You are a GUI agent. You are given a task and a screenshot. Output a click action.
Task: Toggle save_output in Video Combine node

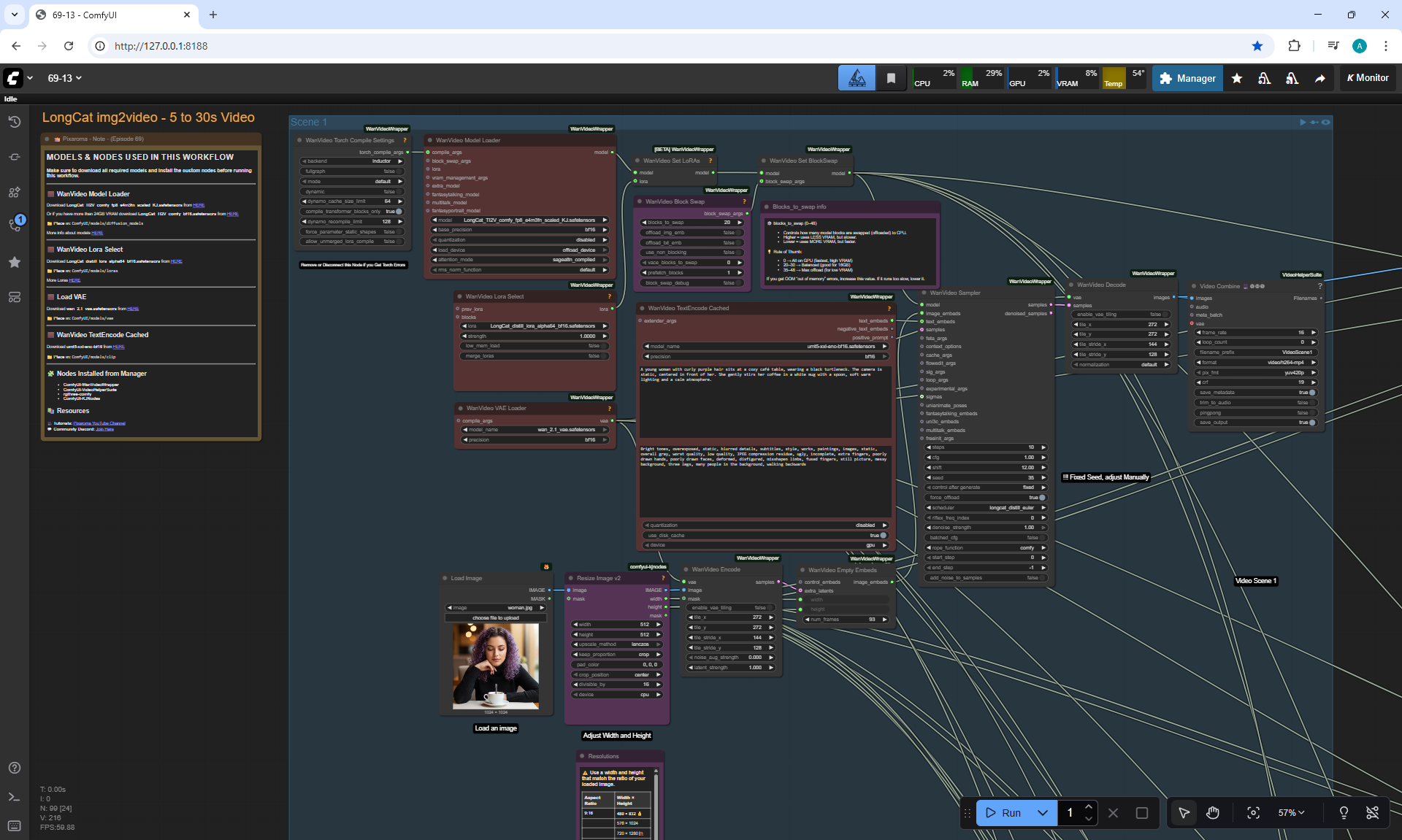click(1311, 423)
